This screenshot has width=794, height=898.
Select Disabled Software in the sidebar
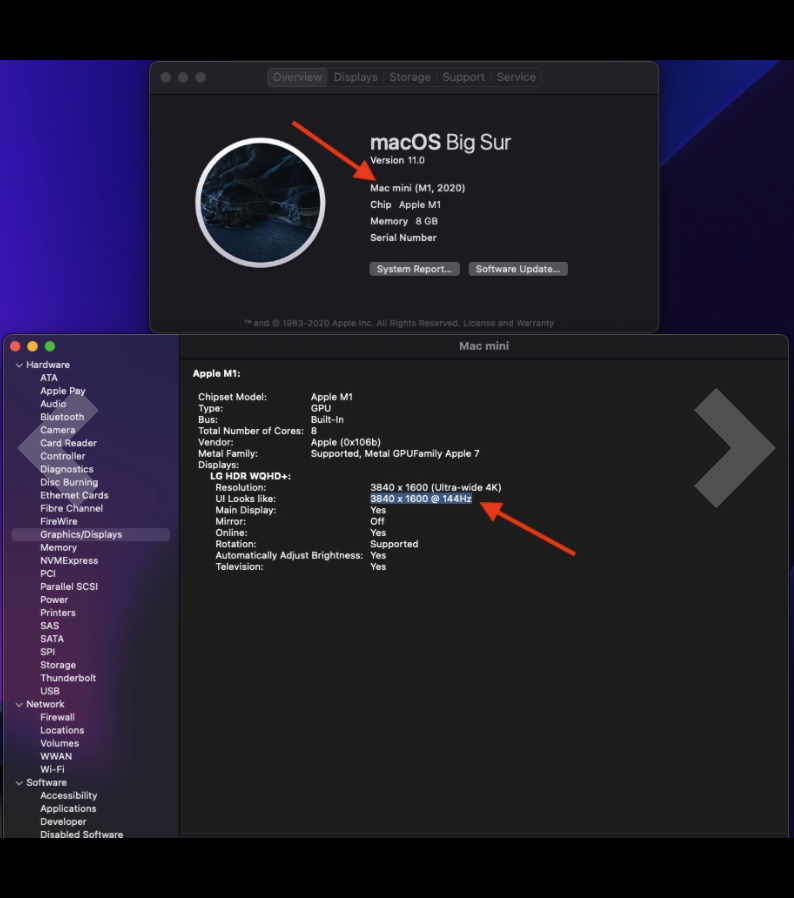pos(81,835)
